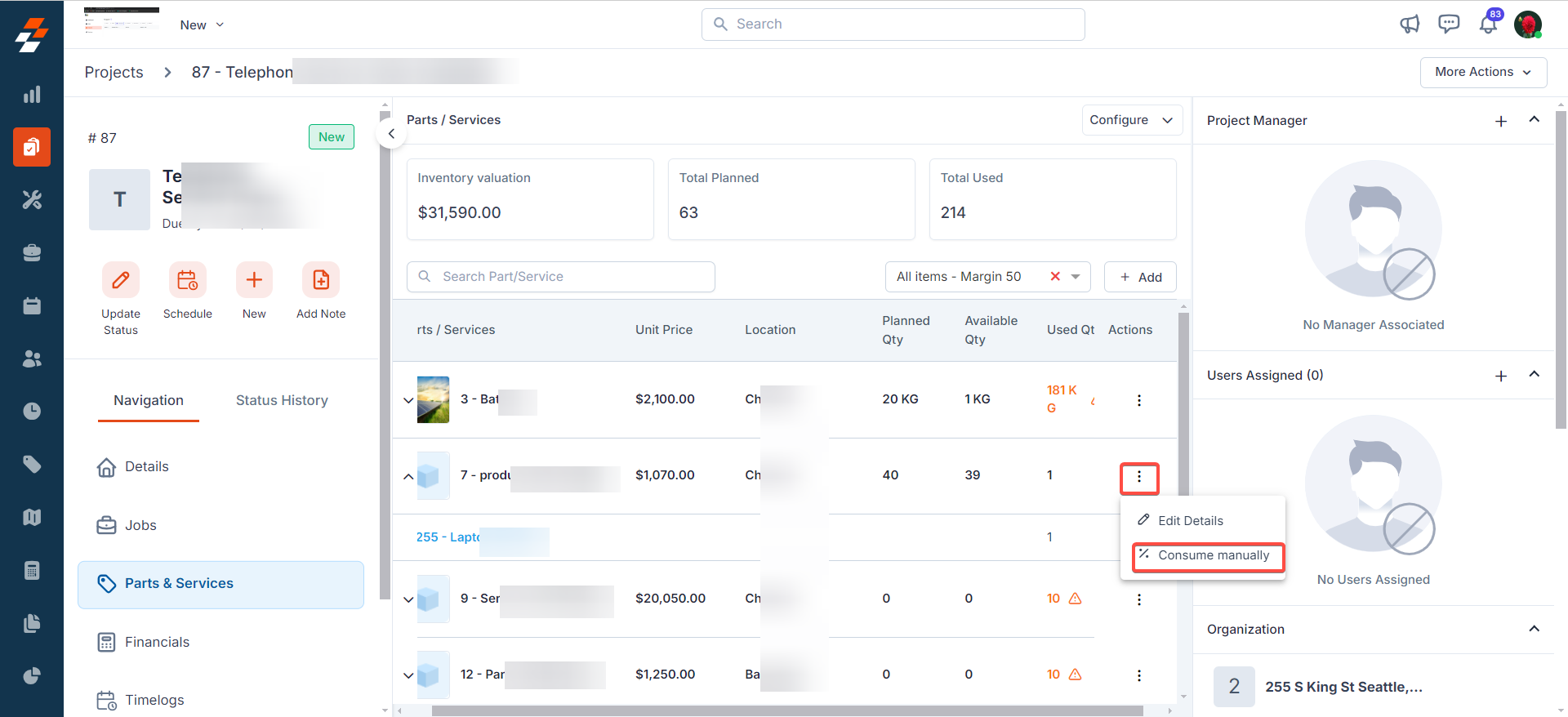Click the Schedule calendar icon

point(187,280)
